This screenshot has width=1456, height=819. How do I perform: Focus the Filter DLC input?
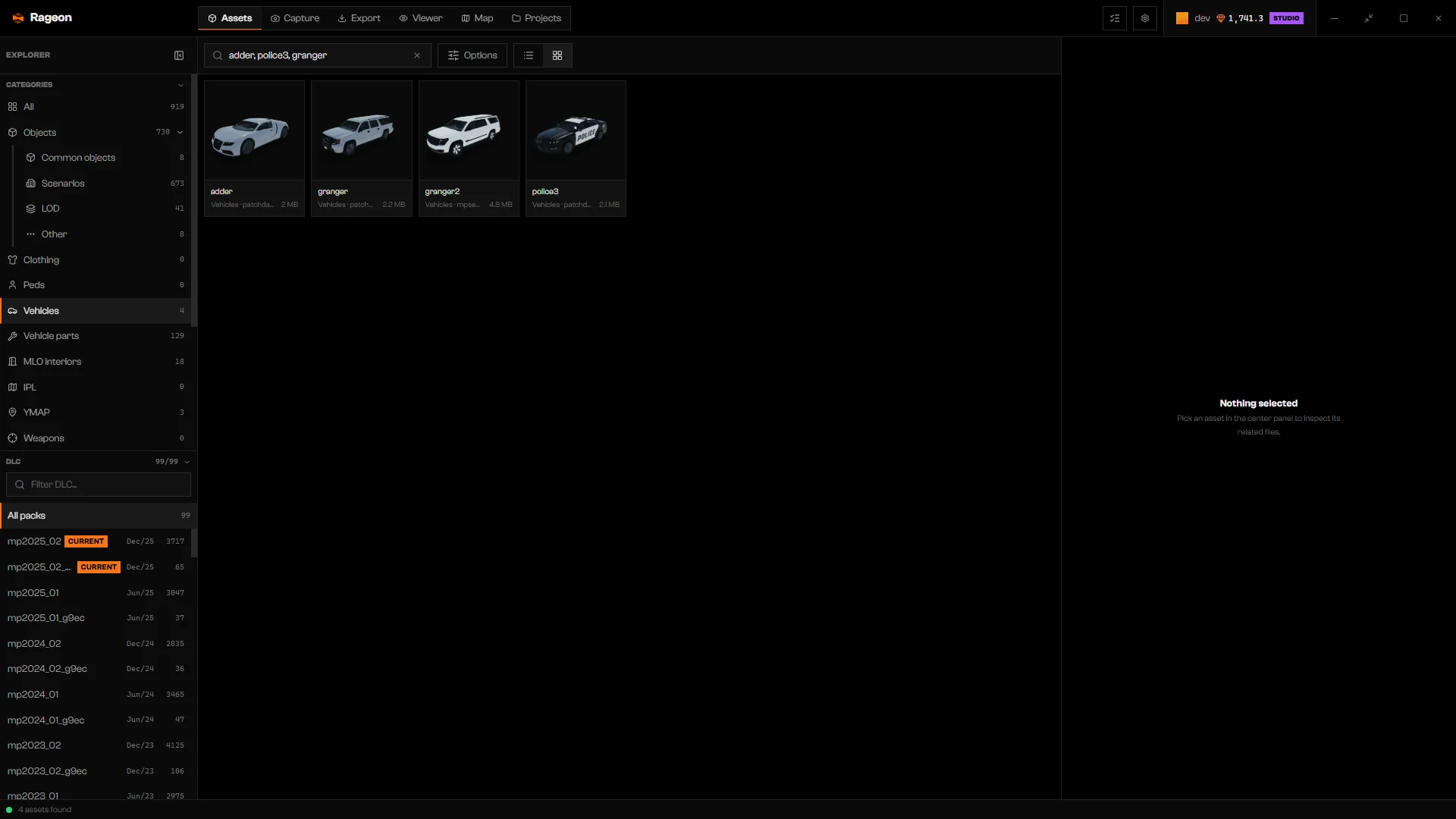(99, 485)
